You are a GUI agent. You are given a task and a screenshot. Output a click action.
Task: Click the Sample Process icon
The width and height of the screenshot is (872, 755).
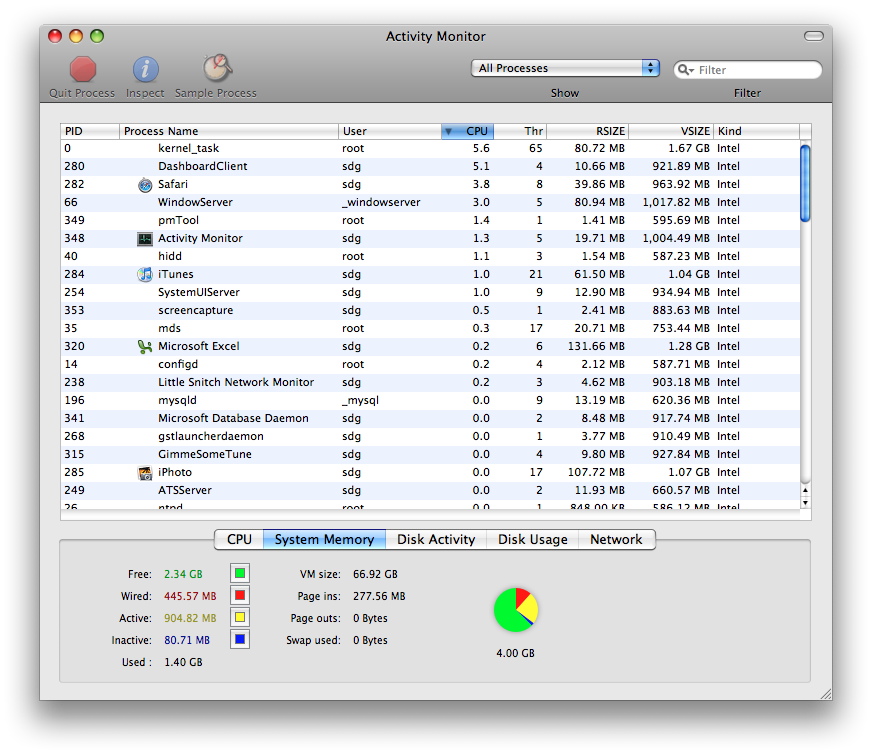[x=217, y=68]
